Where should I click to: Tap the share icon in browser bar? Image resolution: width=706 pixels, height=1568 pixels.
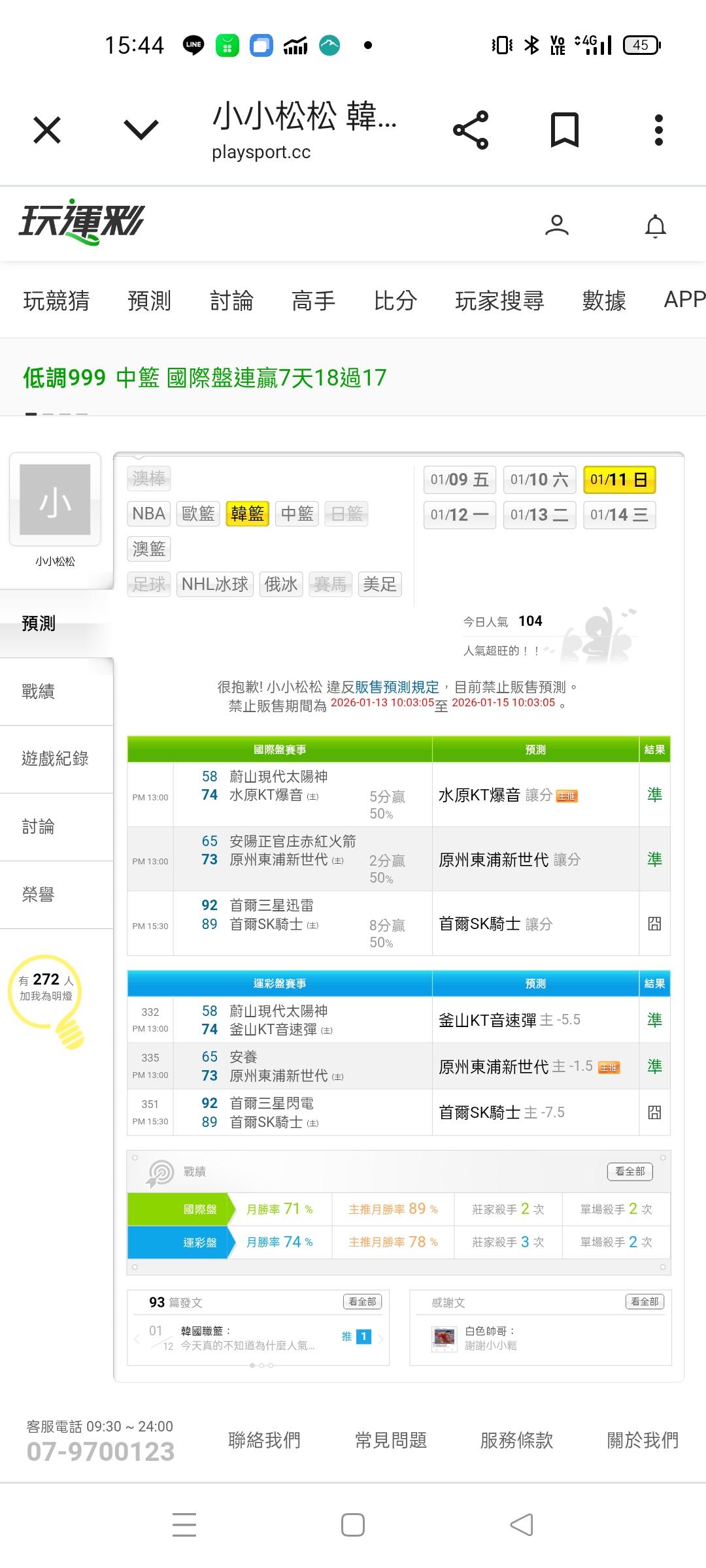point(471,130)
